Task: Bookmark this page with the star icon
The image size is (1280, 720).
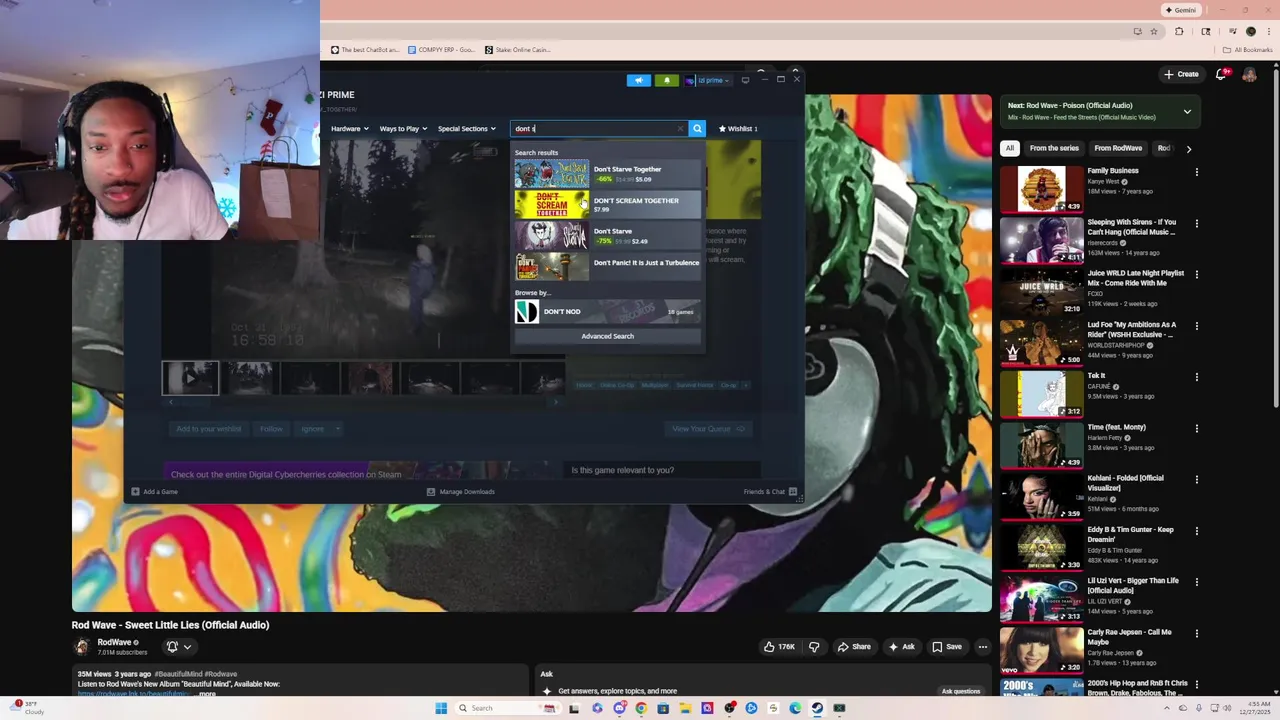Action: tap(1154, 31)
